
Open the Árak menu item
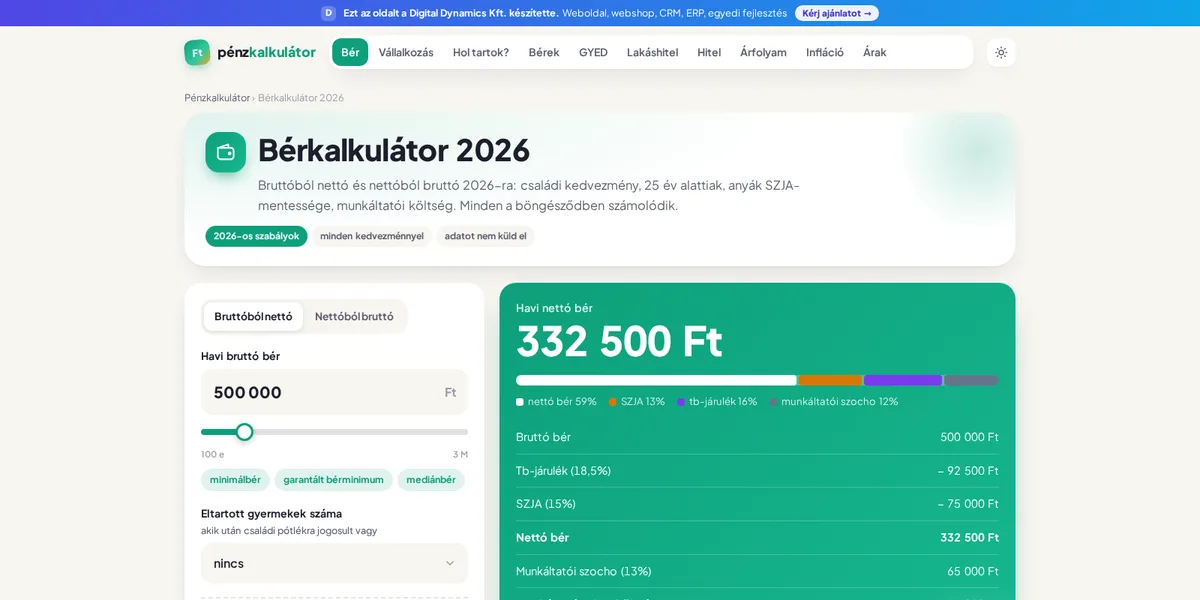tap(875, 53)
